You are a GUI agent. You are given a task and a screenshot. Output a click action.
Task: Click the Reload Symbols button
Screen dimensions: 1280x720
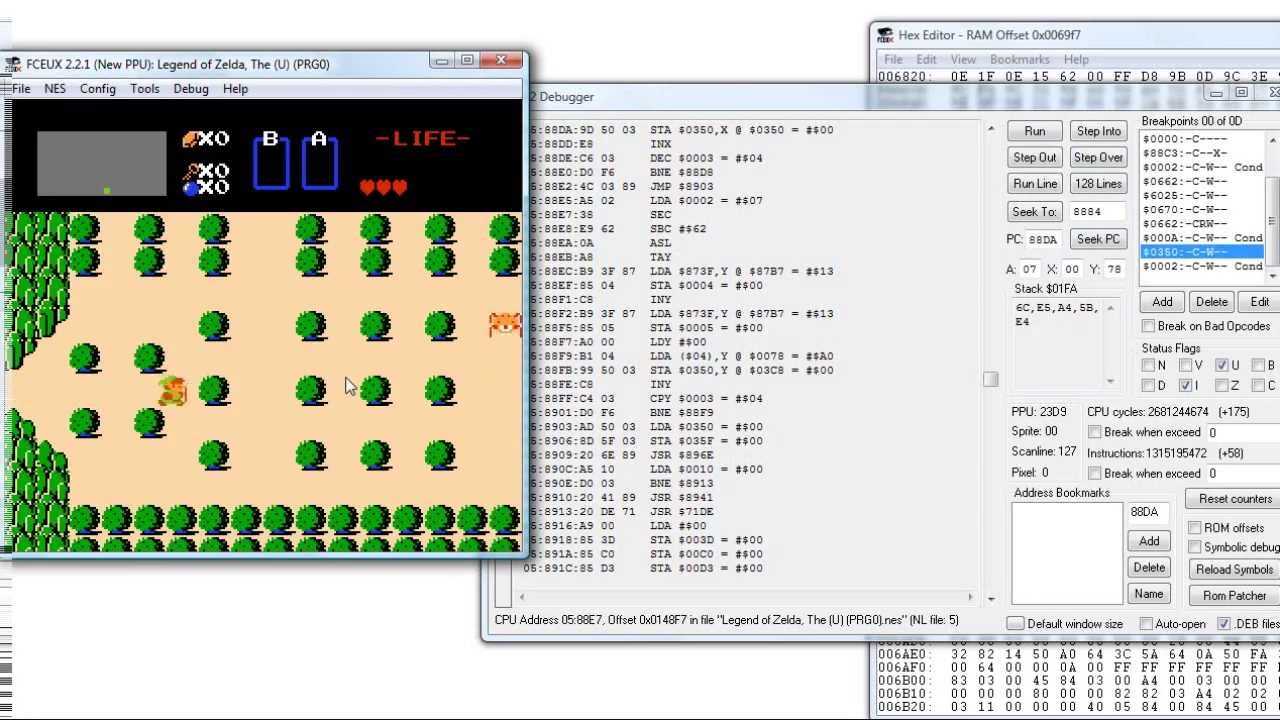tap(1235, 569)
